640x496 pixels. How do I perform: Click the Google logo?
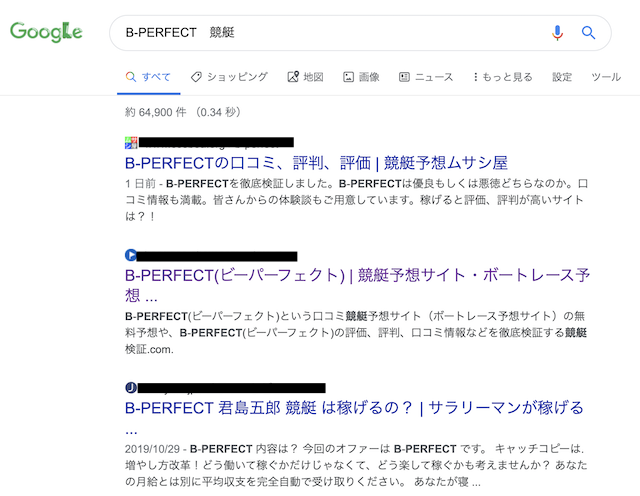pyautogui.click(x=46, y=32)
